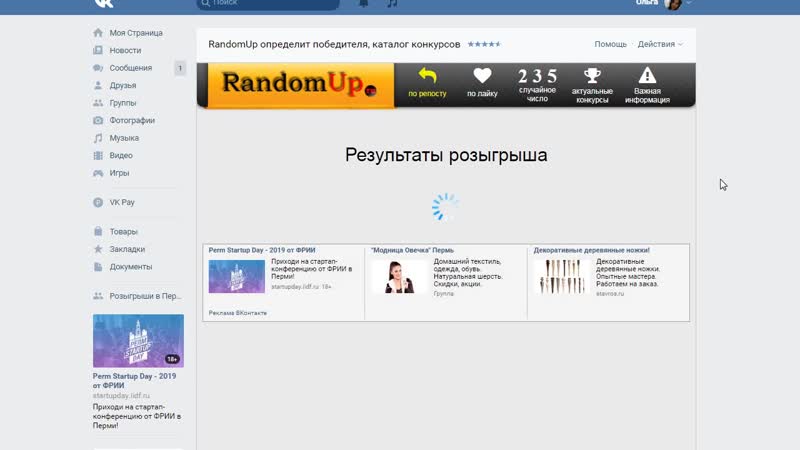Screen dimensions: 800x450
Task: Open the music player icon in header
Action: click(392, 3)
